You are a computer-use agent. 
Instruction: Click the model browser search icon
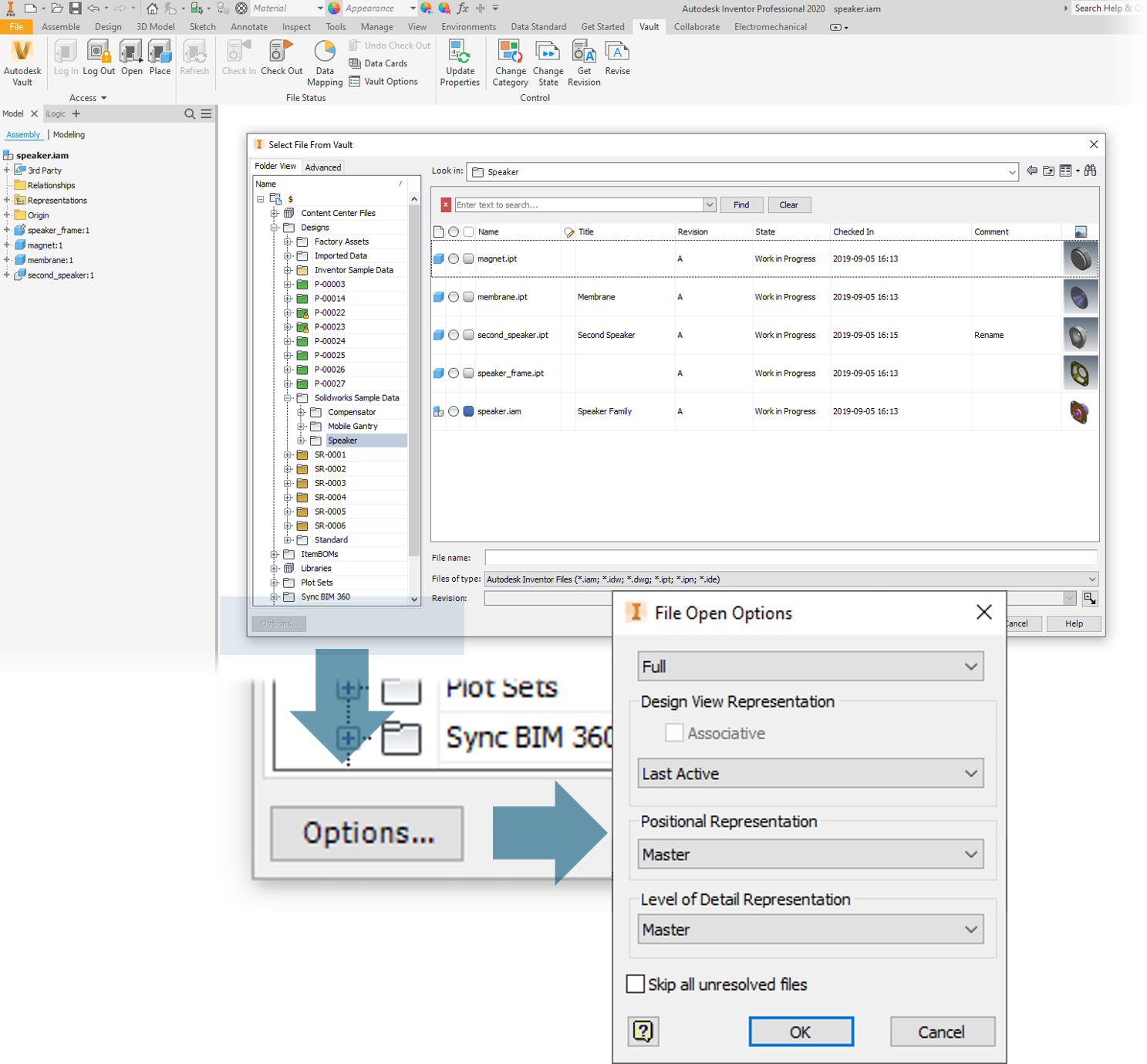pyautogui.click(x=190, y=113)
